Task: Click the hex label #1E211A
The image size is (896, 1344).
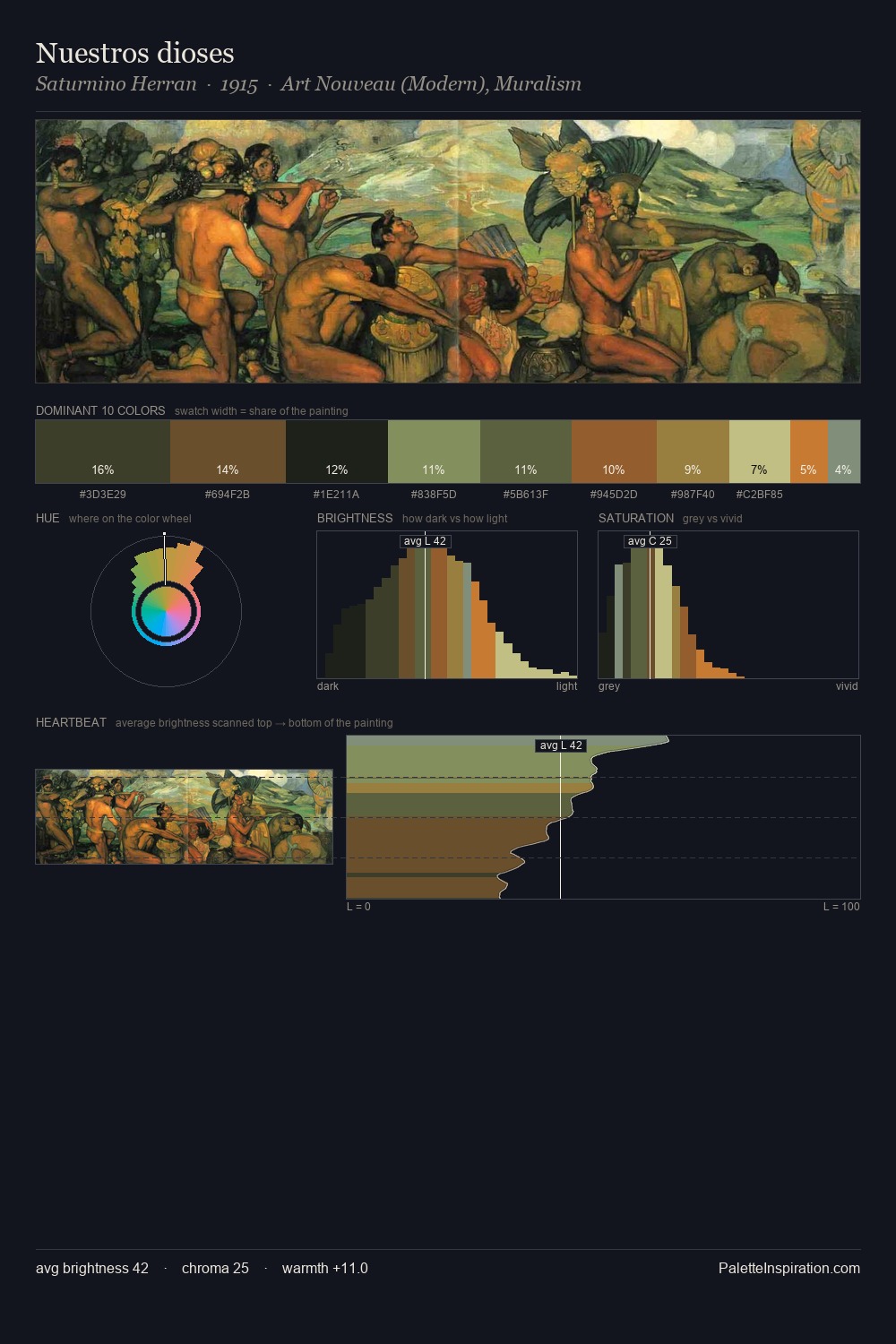Action: (x=336, y=495)
